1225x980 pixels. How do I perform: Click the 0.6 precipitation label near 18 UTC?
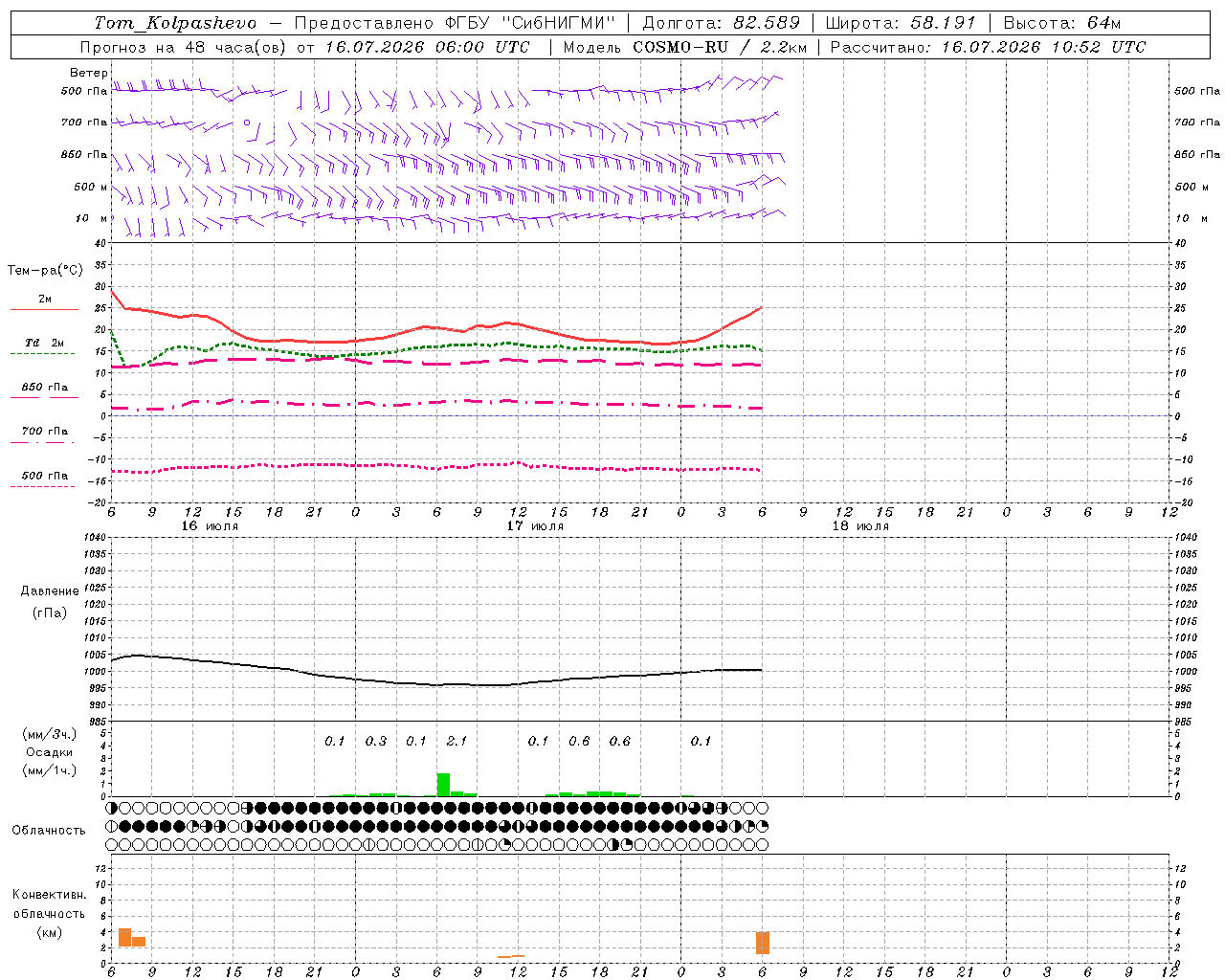pyautogui.click(x=619, y=741)
